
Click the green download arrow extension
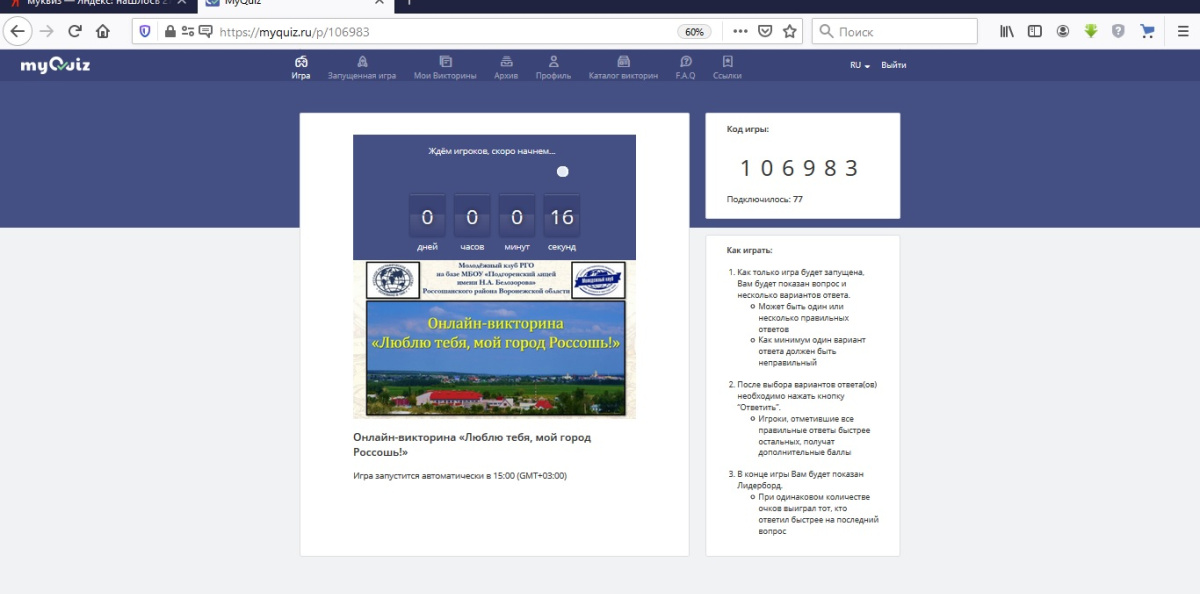(1091, 31)
